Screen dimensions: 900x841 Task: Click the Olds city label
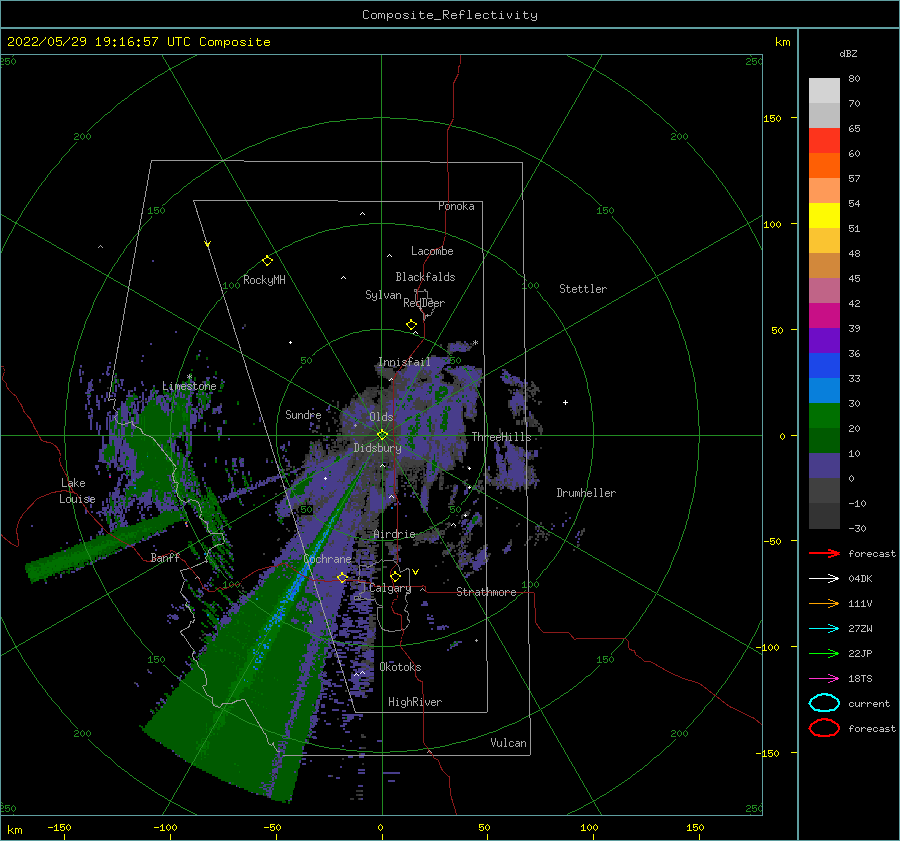(x=381, y=417)
